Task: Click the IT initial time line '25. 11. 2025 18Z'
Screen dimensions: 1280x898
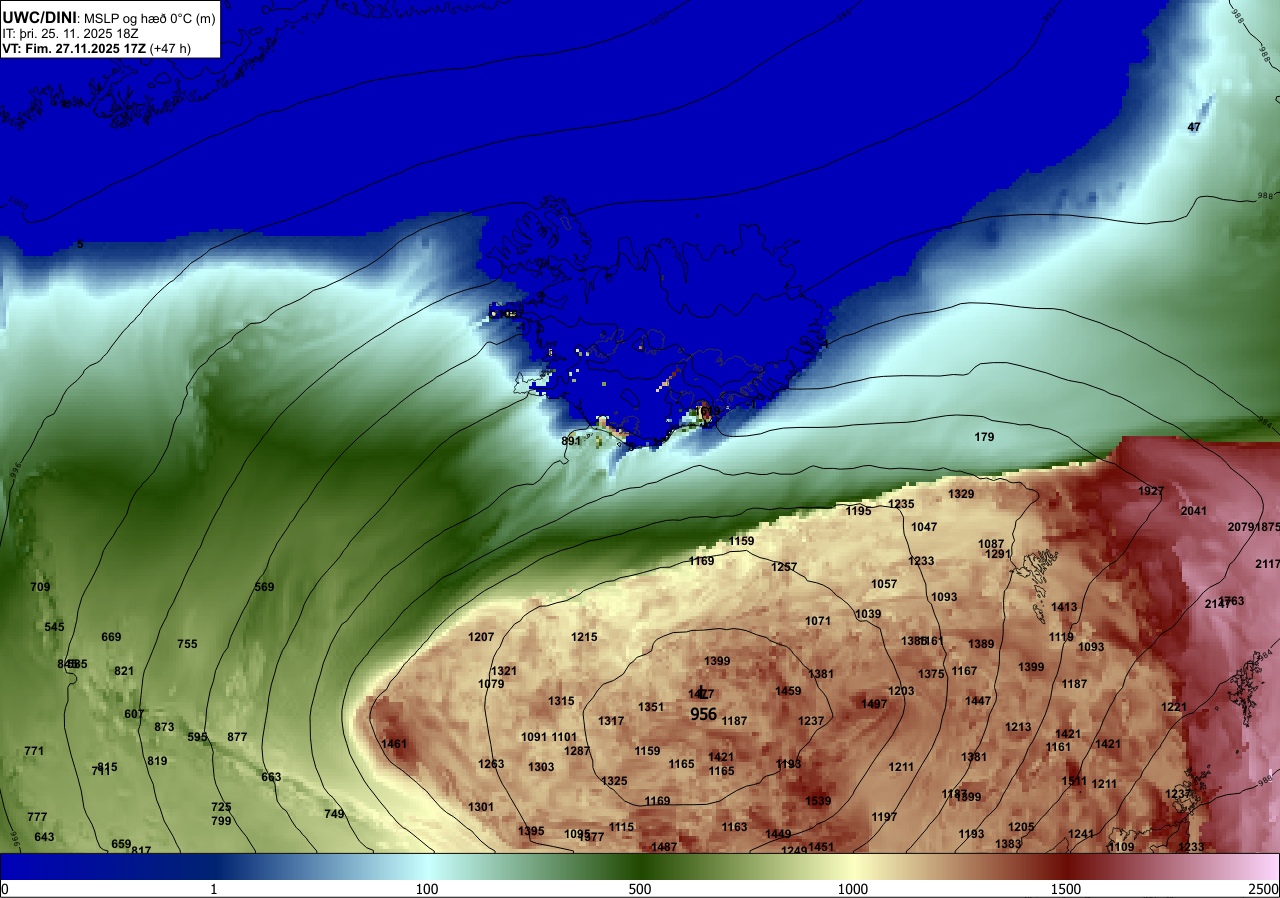Action: tap(71, 32)
